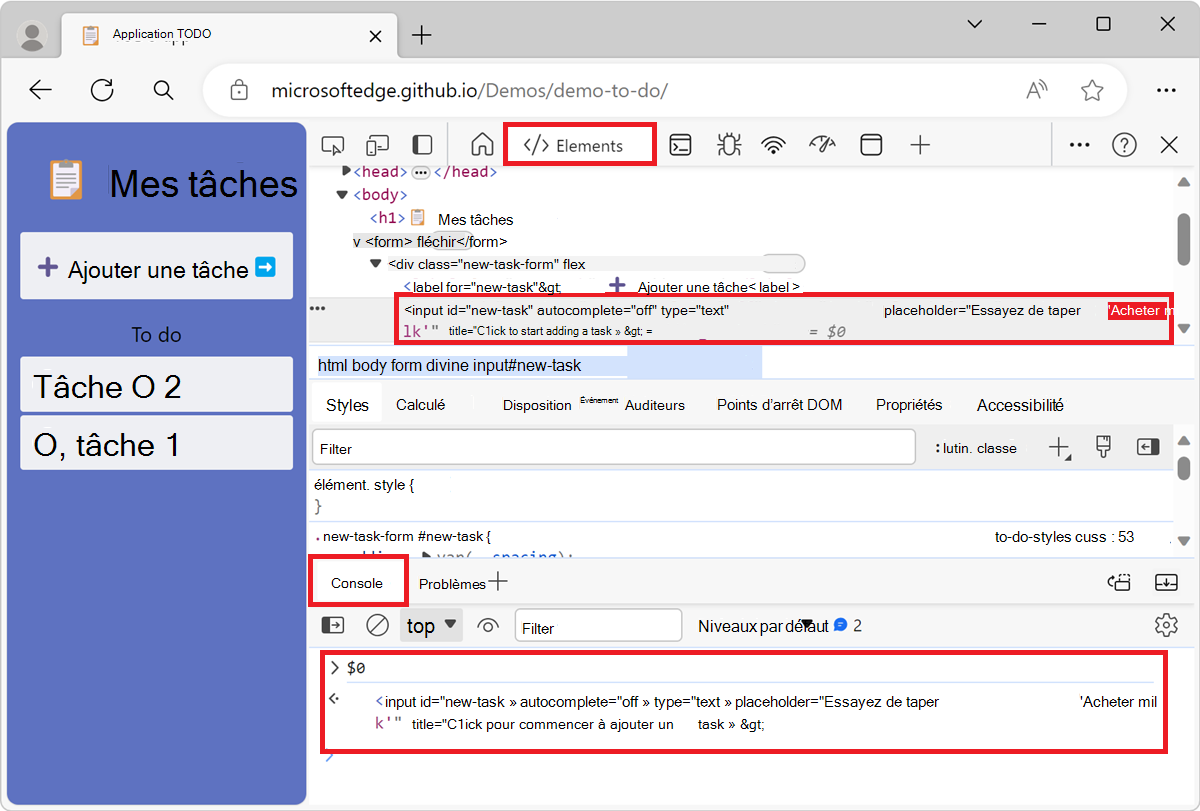Select the Console drawer tab
The width and height of the screenshot is (1200, 811).
point(357,583)
